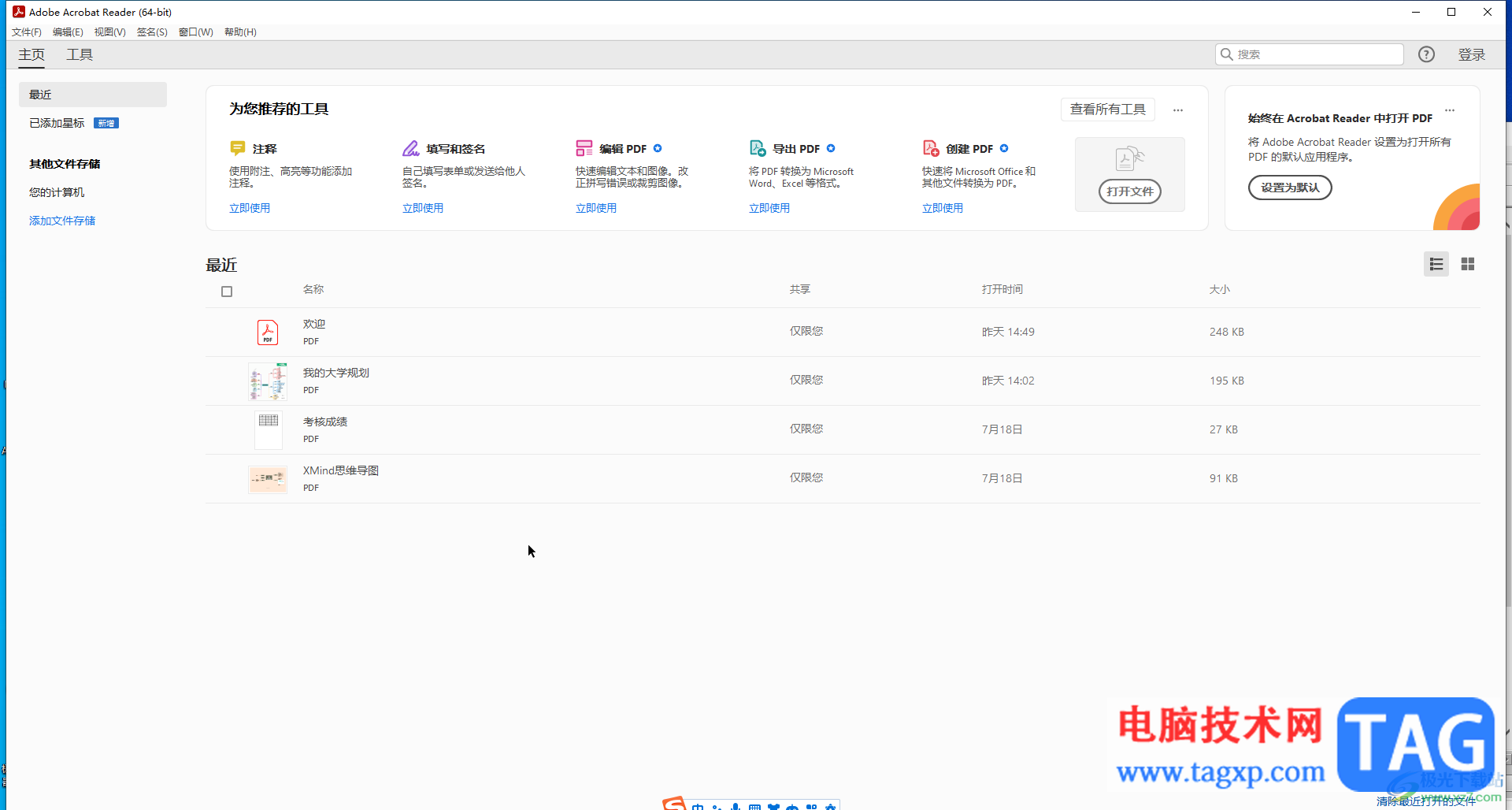Select 您的计算机 in the sidebar
This screenshot has height=810, width=1512.
pos(57,192)
